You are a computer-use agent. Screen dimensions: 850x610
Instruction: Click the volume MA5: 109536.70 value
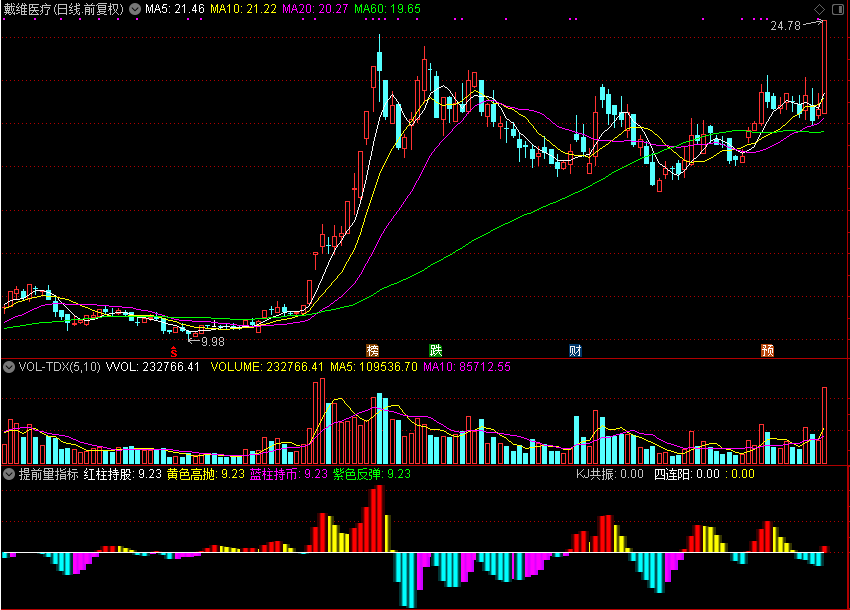[x=374, y=367]
